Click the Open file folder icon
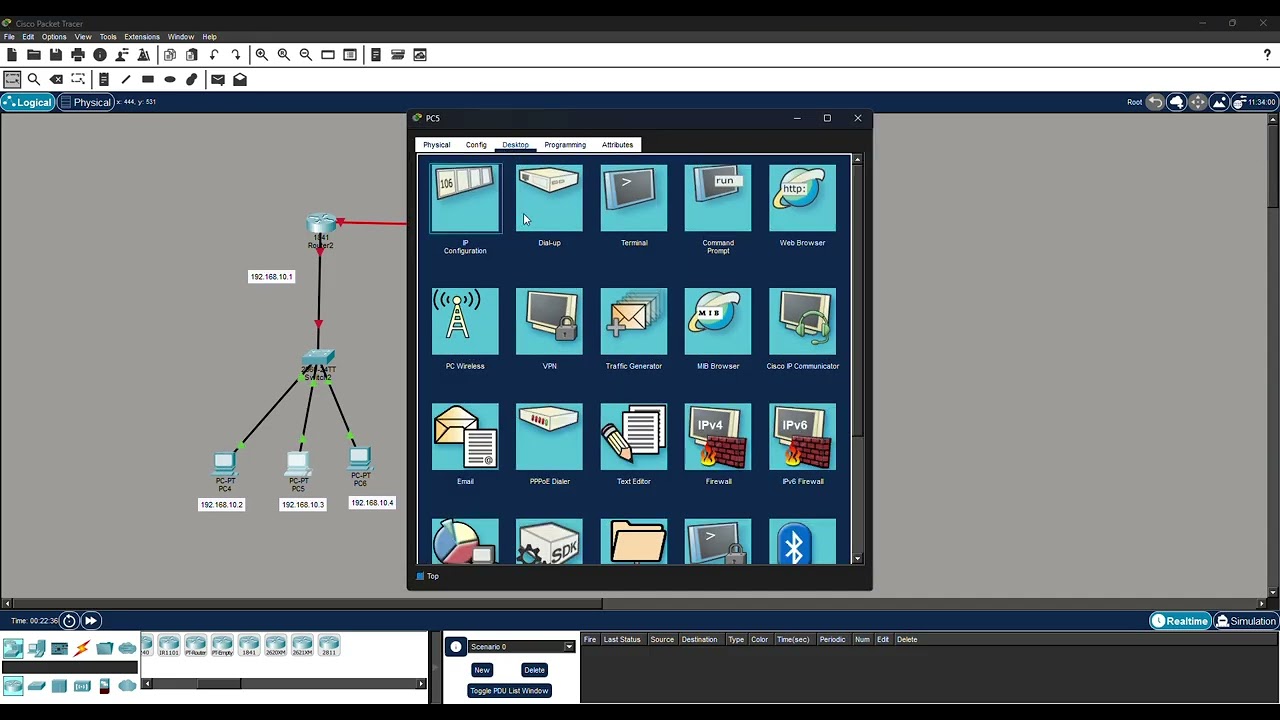The image size is (1280, 720). [34, 55]
